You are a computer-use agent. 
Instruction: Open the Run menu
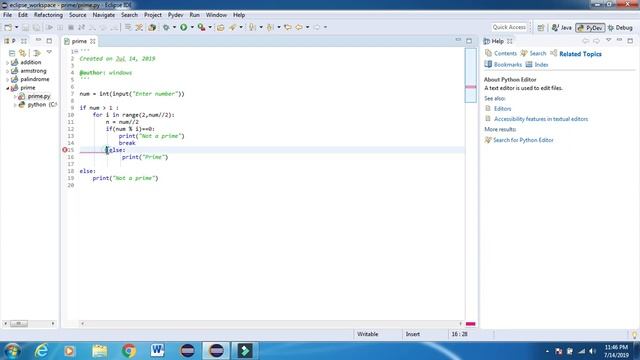click(x=195, y=15)
